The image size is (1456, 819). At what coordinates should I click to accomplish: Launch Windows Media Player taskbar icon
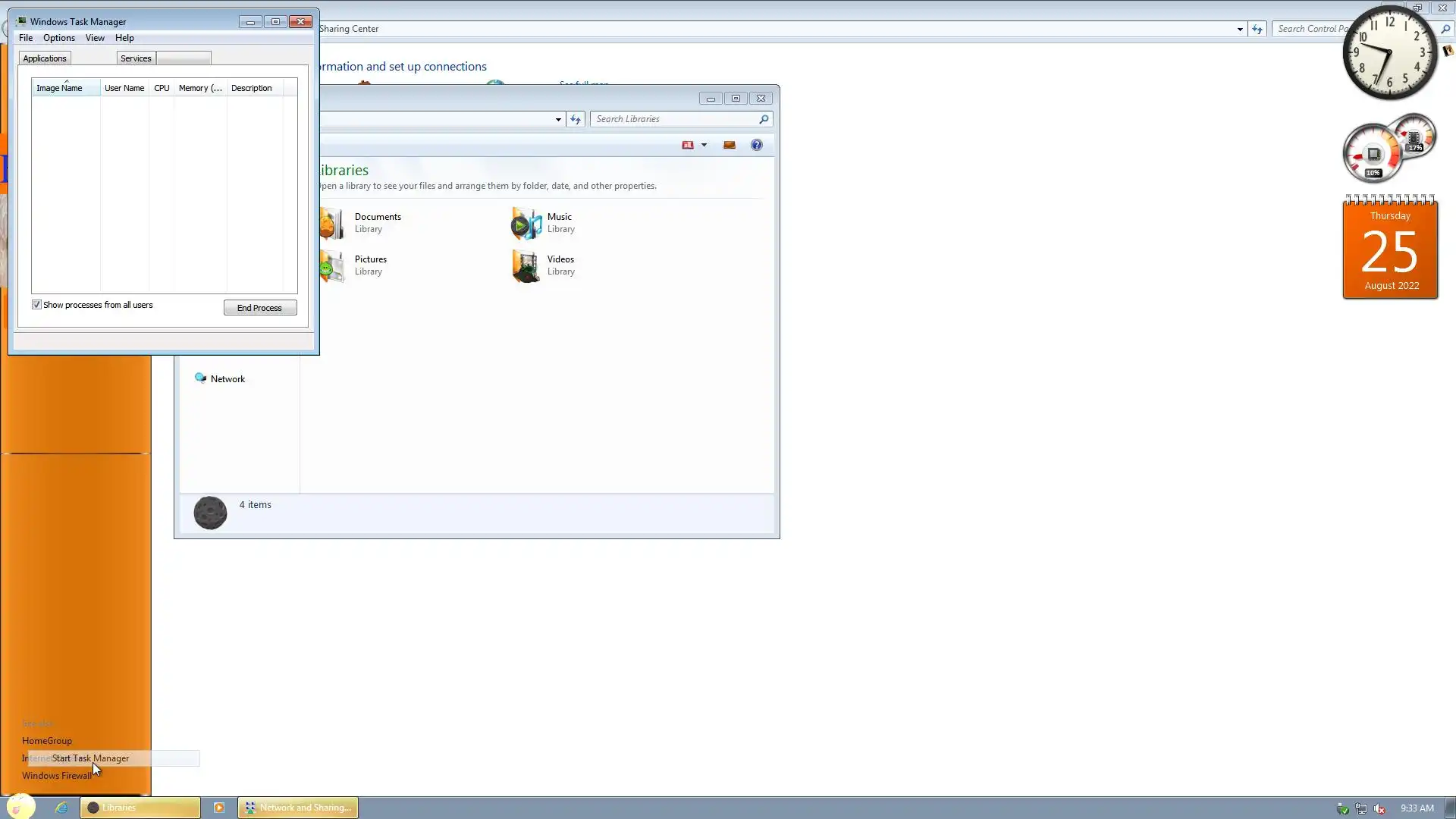coord(219,808)
